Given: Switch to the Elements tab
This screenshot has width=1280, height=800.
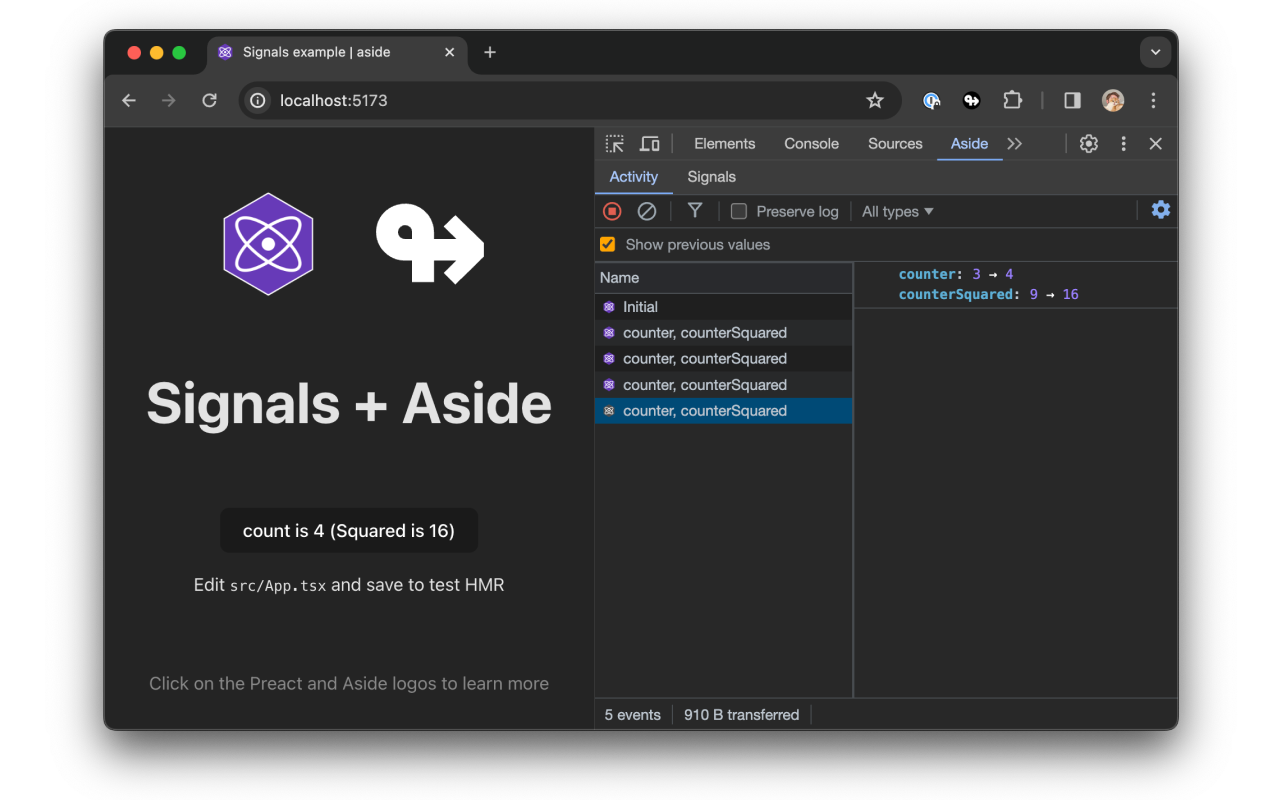Looking at the screenshot, I should coord(725,144).
